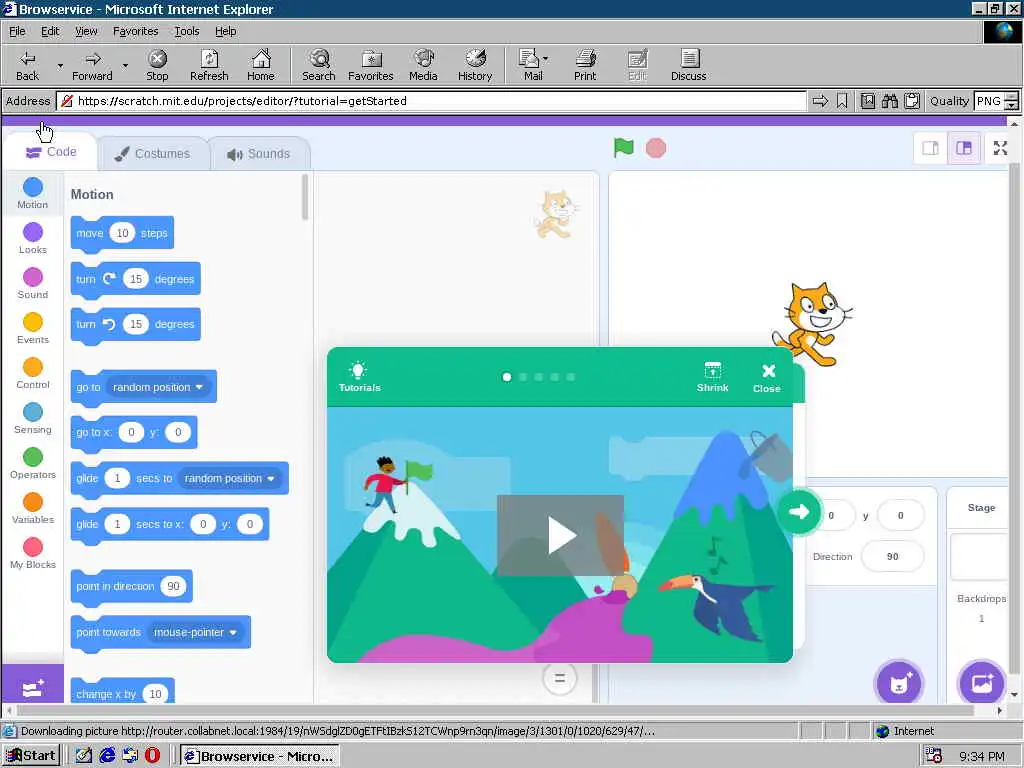The width and height of the screenshot is (1024, 768).
Task: Click the green flag to run project
Action: pos(624,148)
